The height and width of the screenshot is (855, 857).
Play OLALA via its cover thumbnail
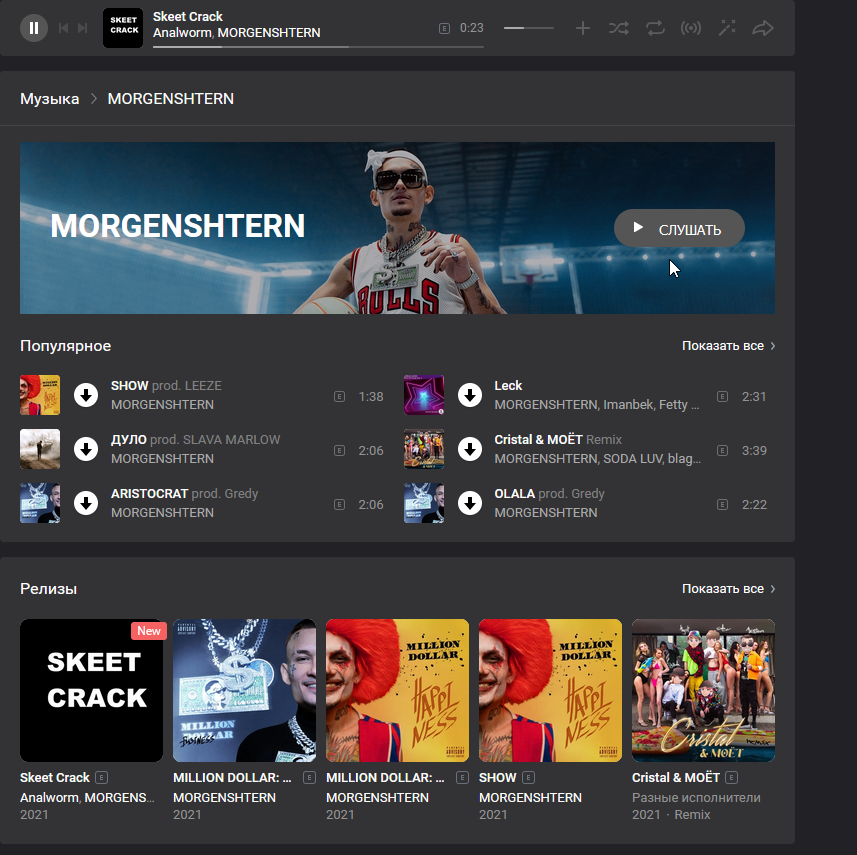coord(424,503)
